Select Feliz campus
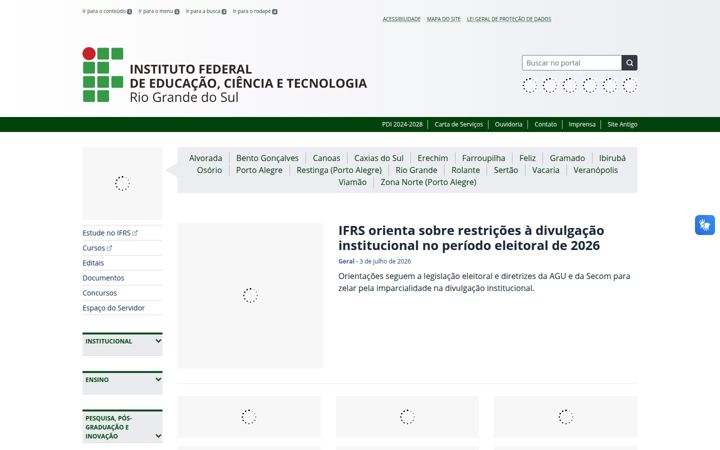Viewport: 720px width, 450px height. click(x=528, y=158)
